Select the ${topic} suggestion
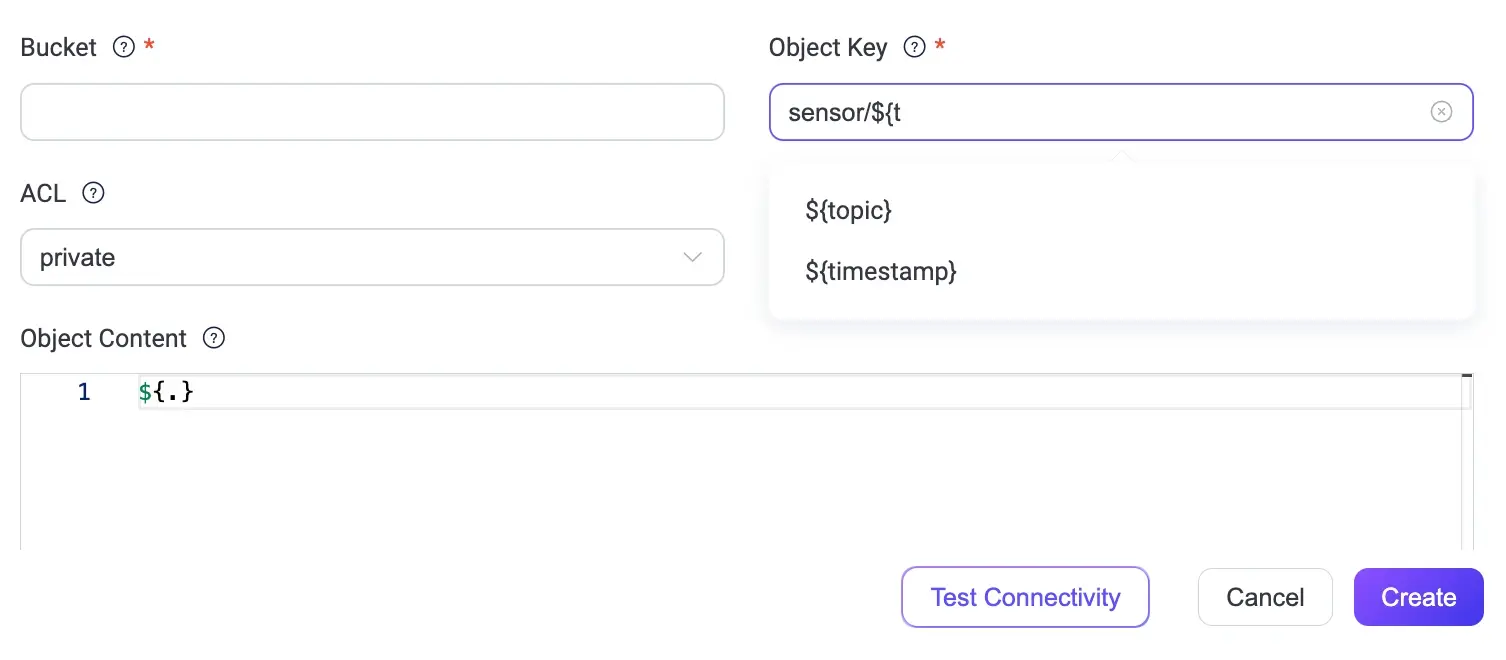The height and width of the screenshot is (660, 1506). pyautogui.click(x=848, y=210)
